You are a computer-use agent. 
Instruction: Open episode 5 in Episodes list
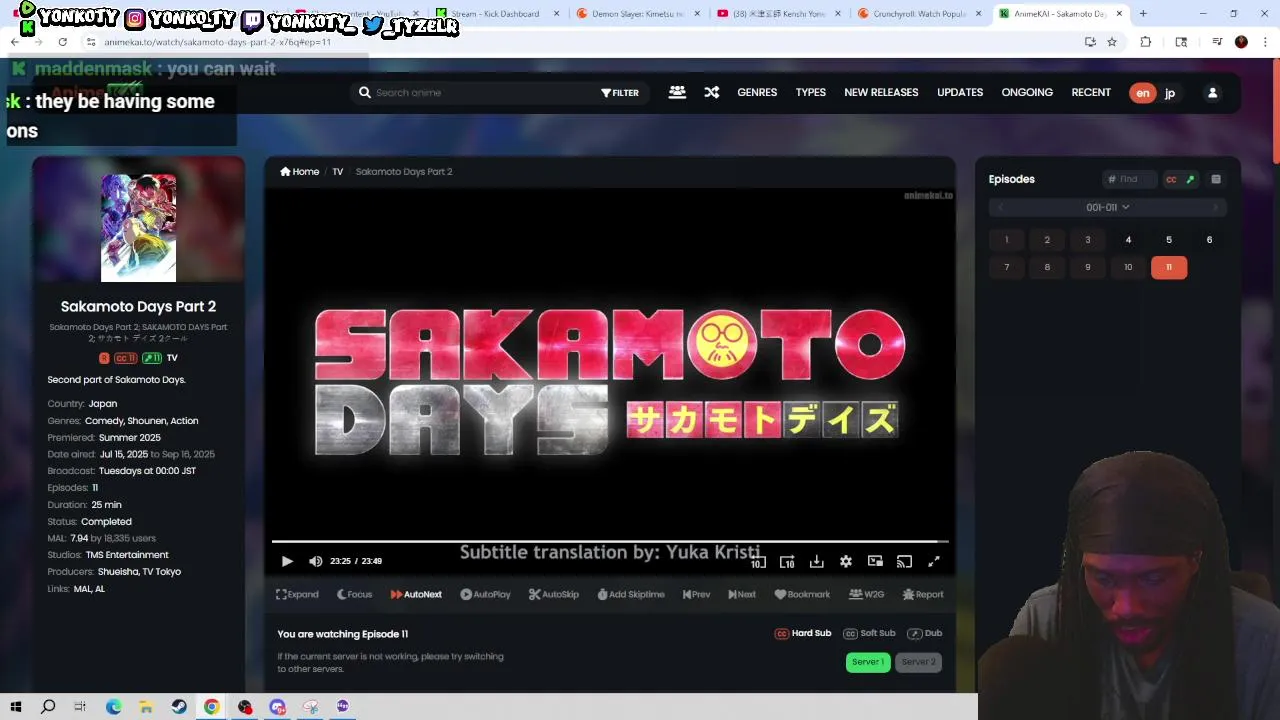pos(1168,240)
